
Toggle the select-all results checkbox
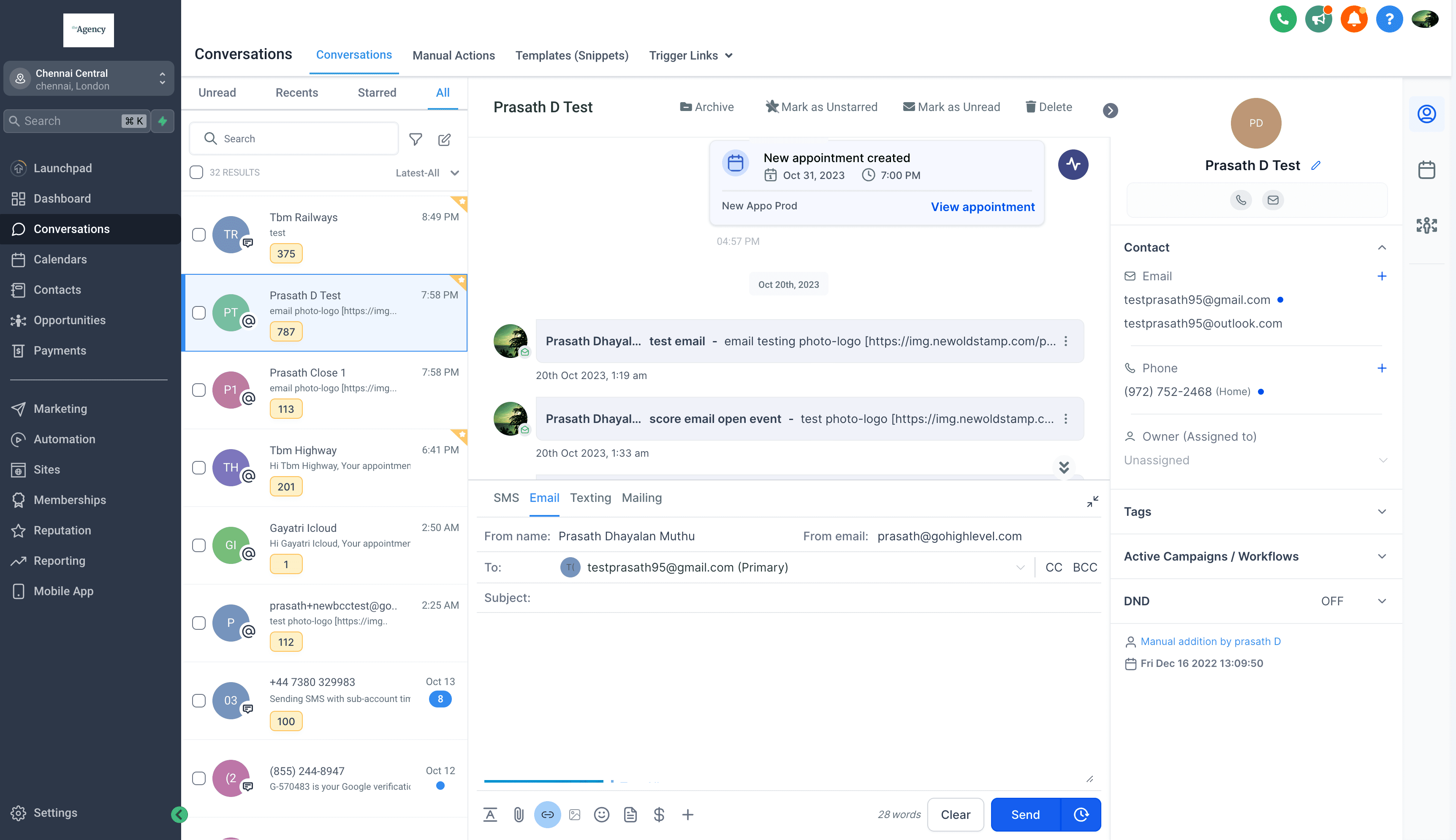click(196, 173)
